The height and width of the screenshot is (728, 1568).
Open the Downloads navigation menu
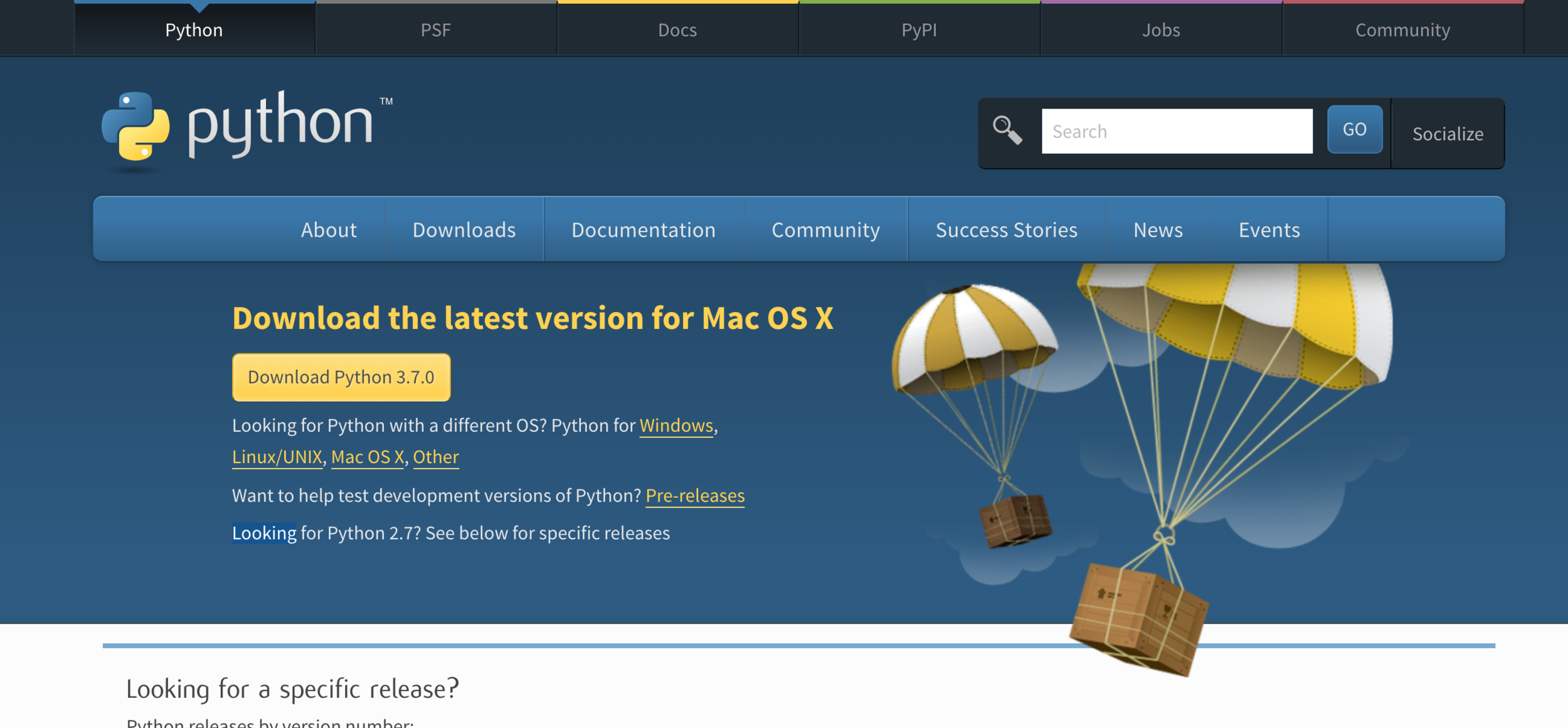(464, 230)
